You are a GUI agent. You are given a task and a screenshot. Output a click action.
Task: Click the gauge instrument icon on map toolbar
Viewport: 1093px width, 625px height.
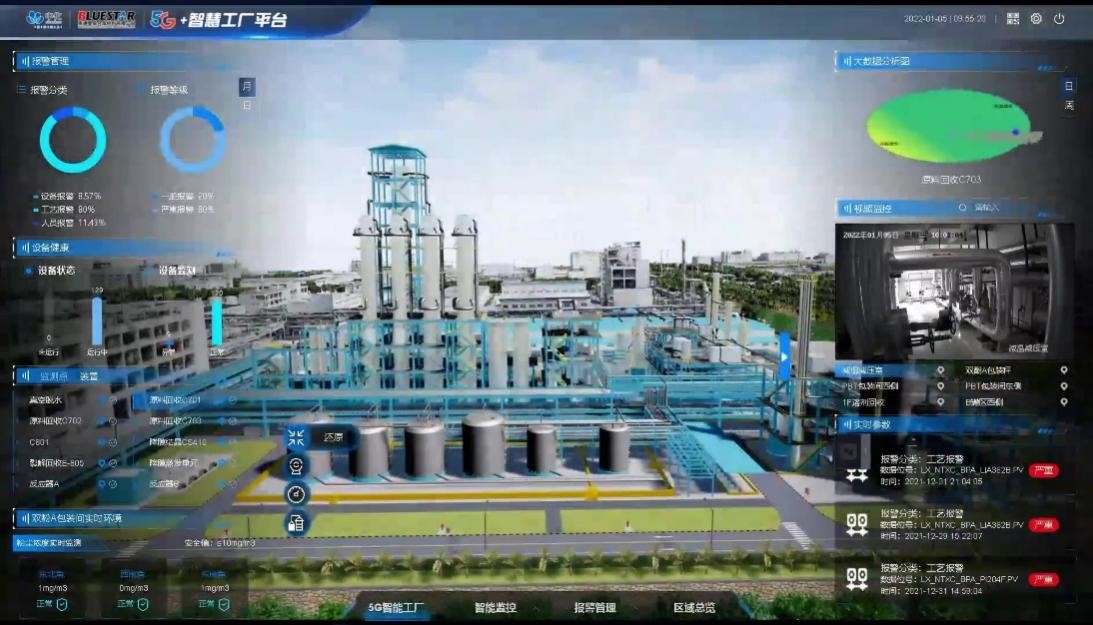[296, 494]
